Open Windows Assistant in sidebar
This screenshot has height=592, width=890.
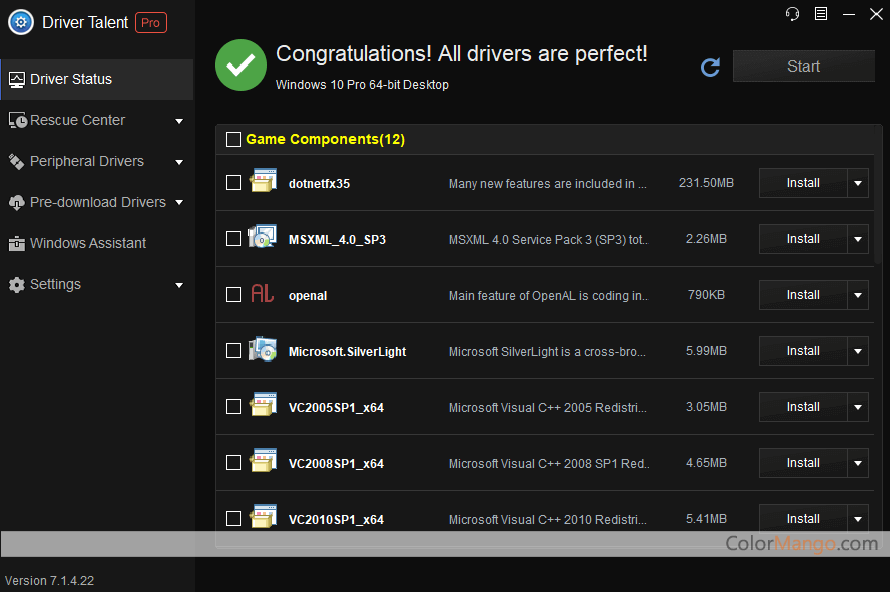[x=87, y=243]
